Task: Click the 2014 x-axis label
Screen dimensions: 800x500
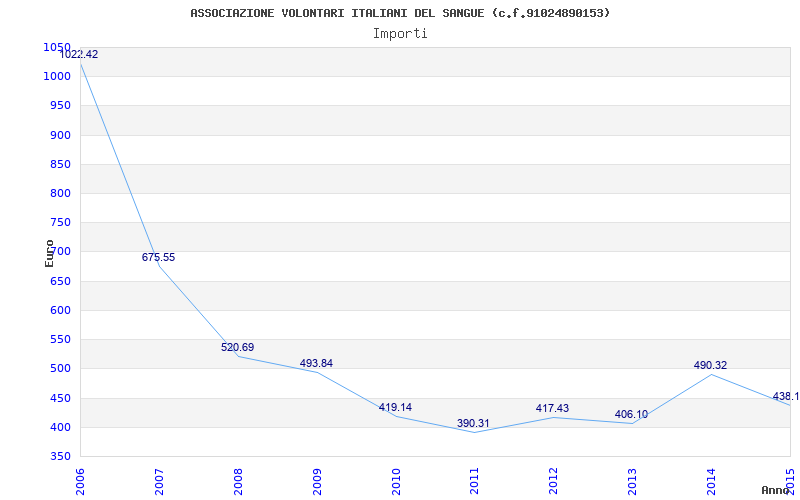Action: (711, 481)
